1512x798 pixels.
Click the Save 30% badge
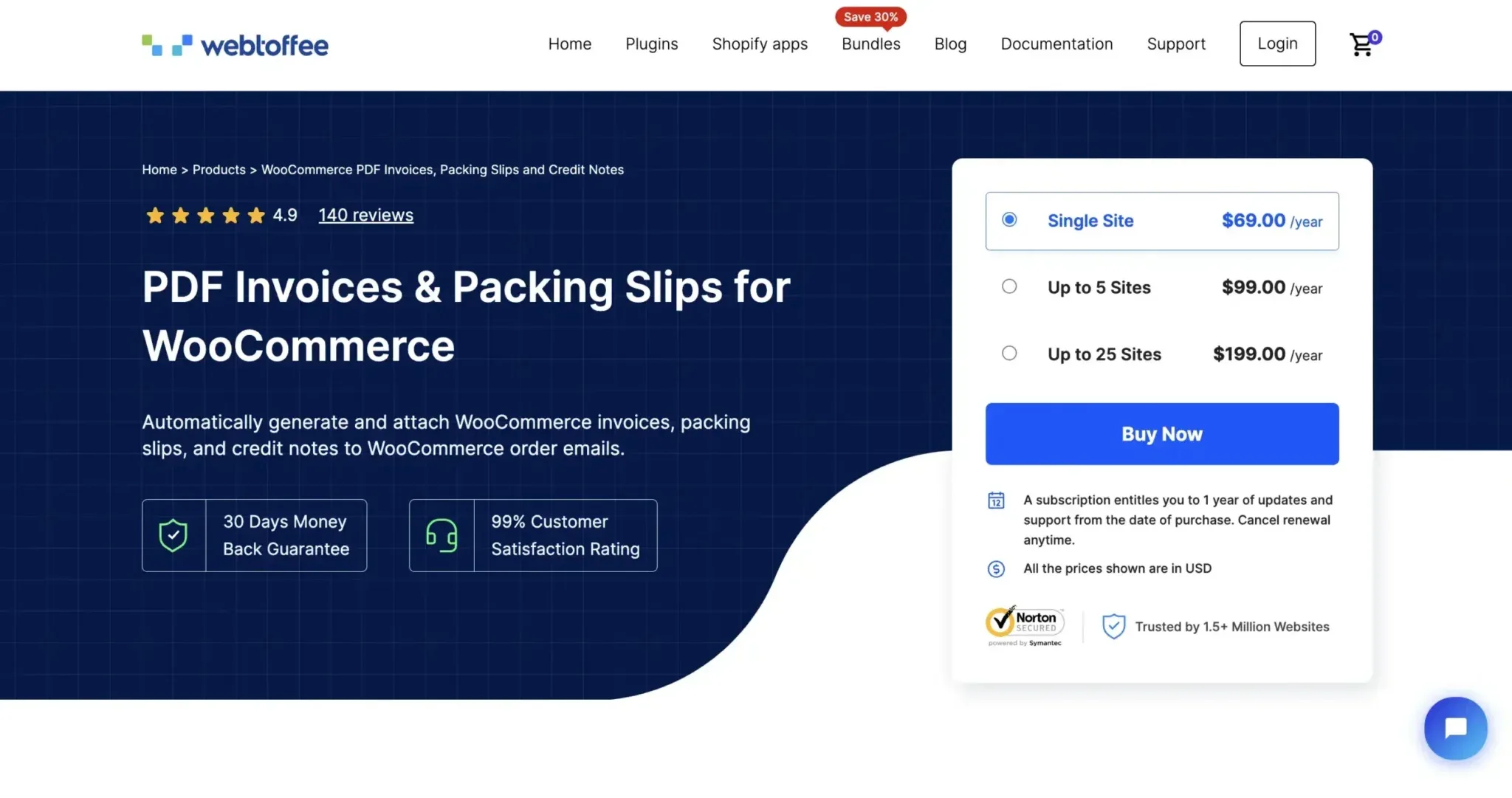(x=871, y=17)
